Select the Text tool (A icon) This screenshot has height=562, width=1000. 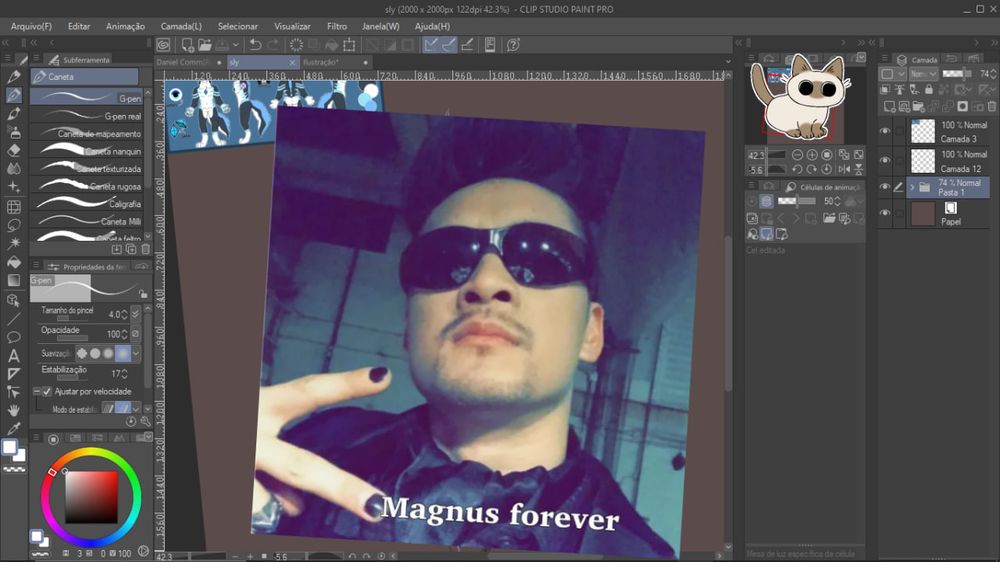pos(14,355)
